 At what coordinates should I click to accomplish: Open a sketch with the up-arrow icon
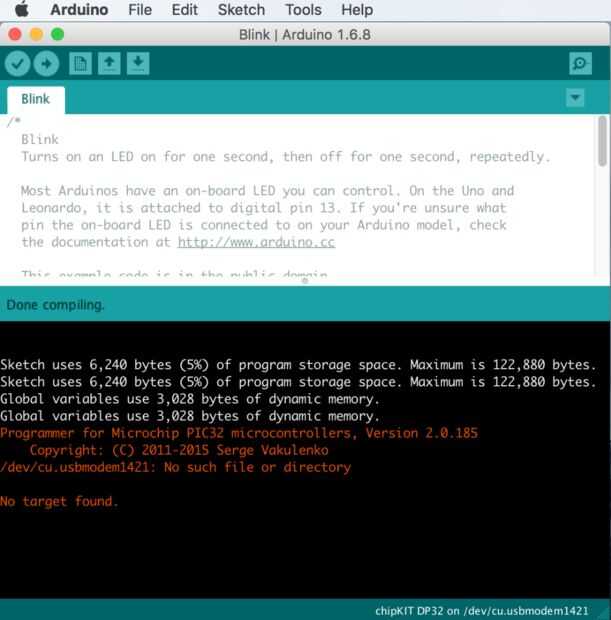[109, 63]
